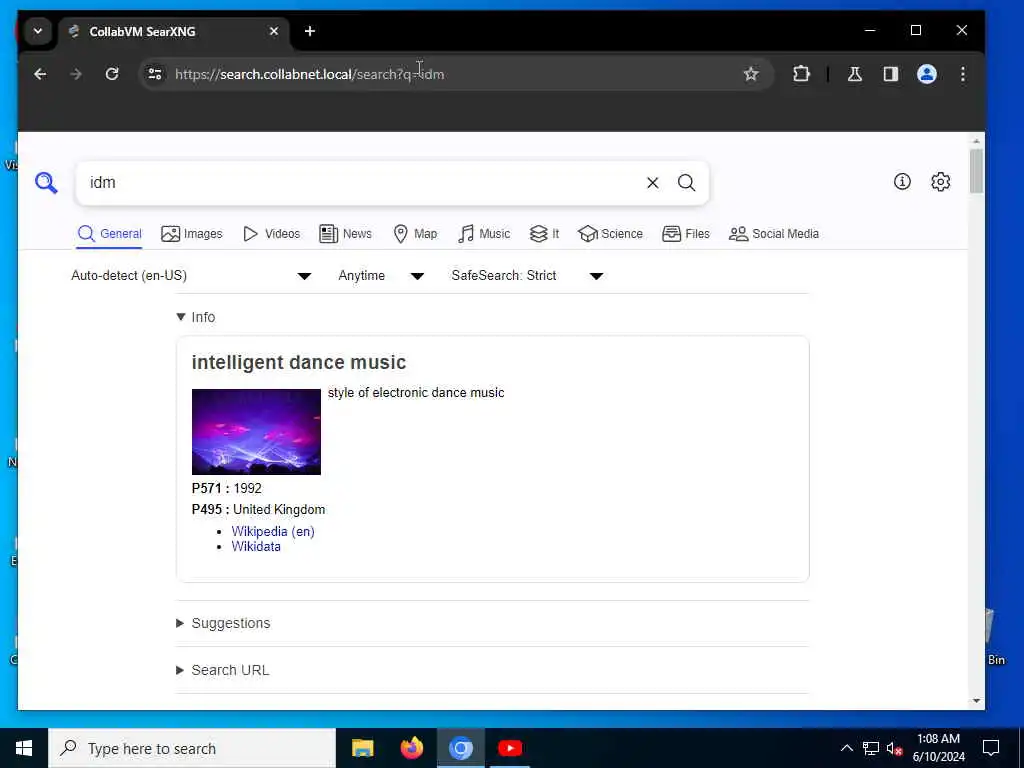Switch to the Files tab
1024x768 pixels.
(x=686, y=234)
